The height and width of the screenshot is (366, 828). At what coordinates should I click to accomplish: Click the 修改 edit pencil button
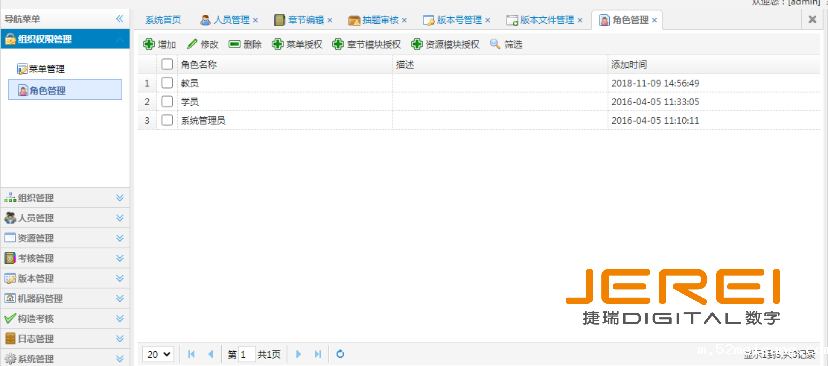202,44
